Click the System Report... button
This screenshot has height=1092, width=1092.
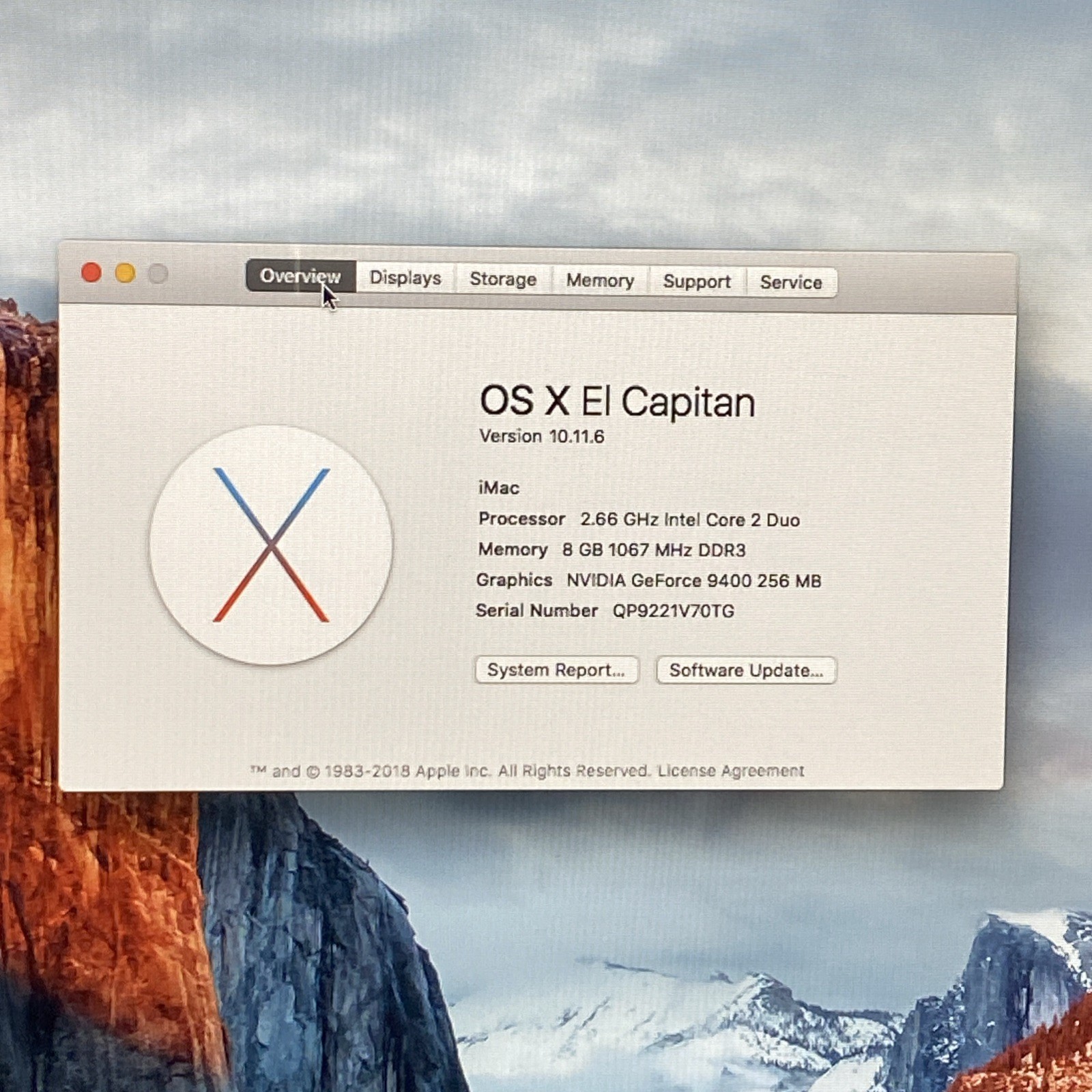[557, 670]
